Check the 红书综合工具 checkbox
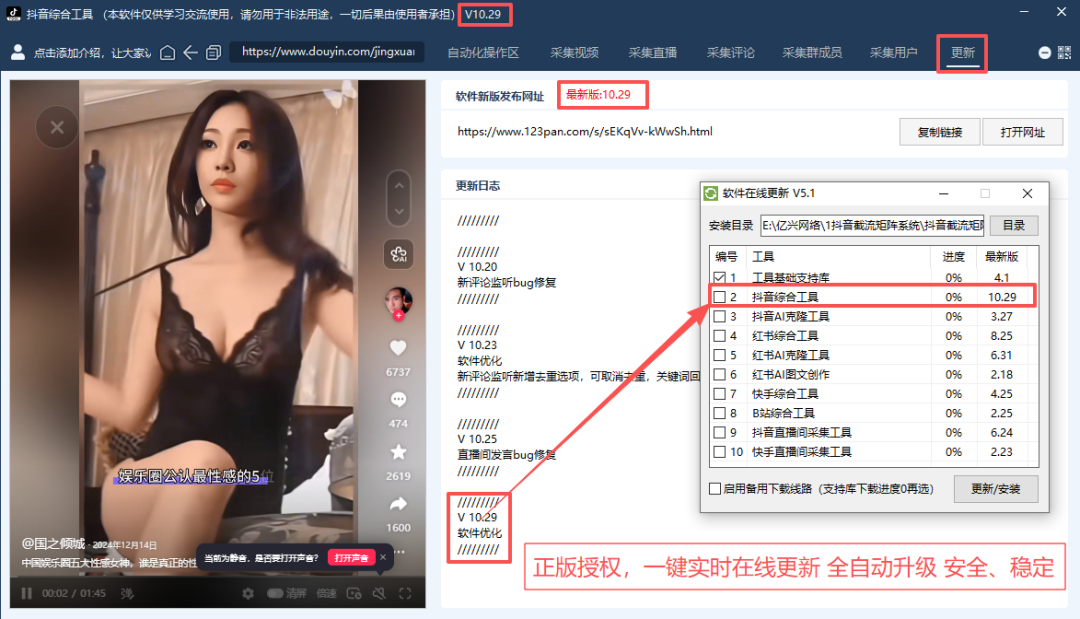The width and height of the screenshot is (1080, 619). 720,335
